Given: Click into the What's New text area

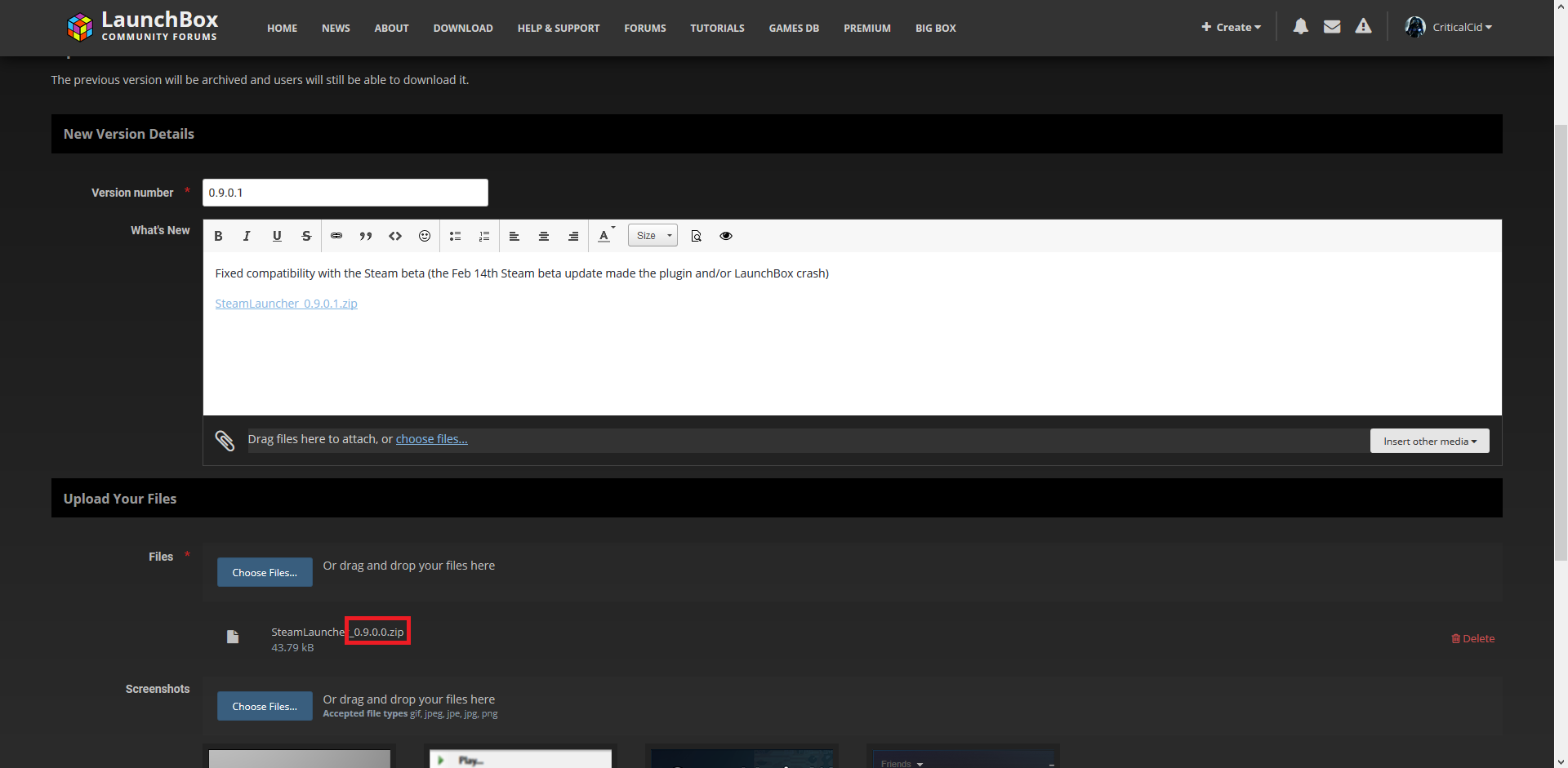Looking at the screenshot, I should pyautogui.click(x=852, y=333).
